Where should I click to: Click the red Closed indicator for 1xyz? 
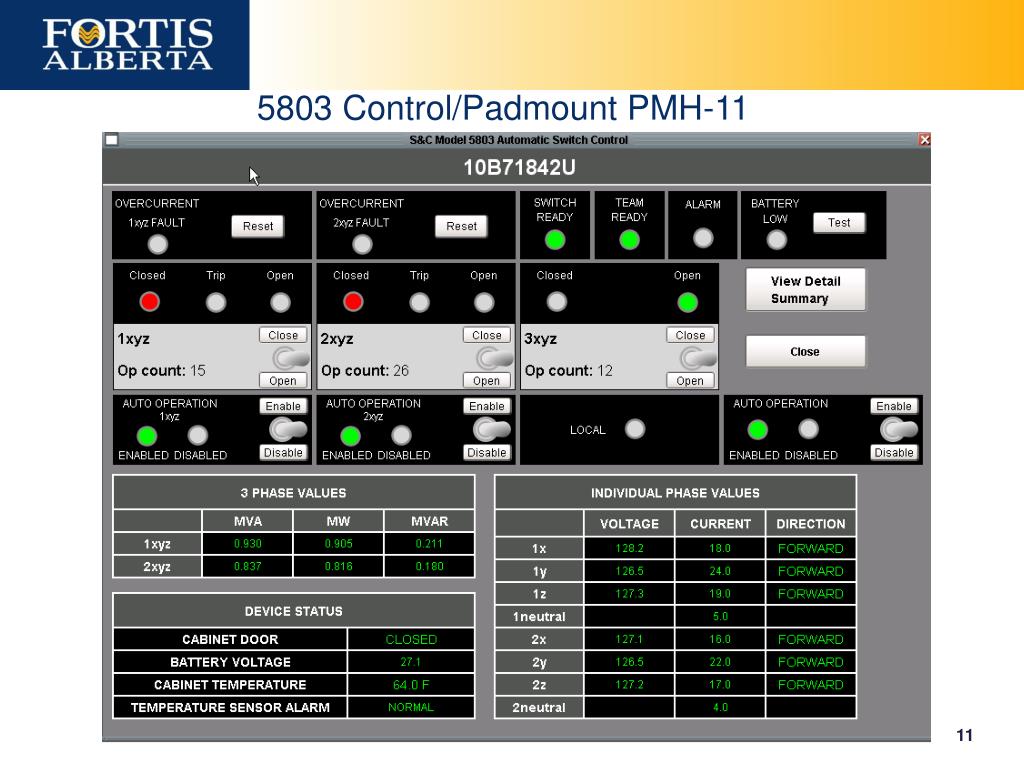(x=149, y=301)
